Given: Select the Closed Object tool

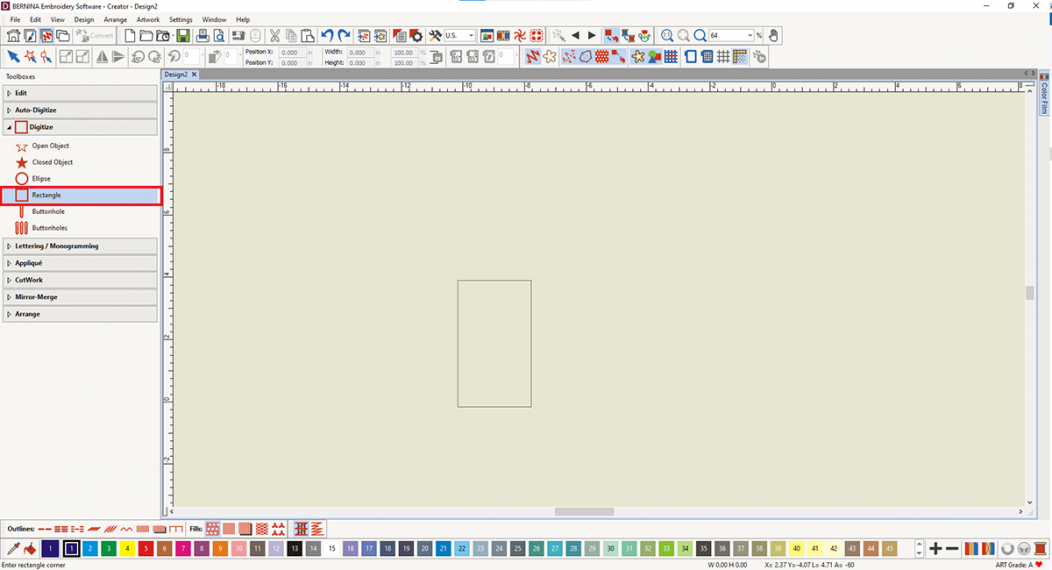Looking at the screenshot, I should pyautogui.click(x=51, y=162).
